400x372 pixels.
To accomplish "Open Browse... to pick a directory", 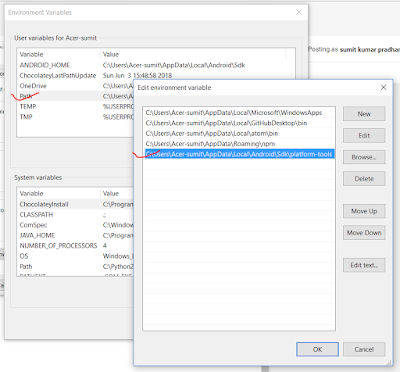I will 364,157.
